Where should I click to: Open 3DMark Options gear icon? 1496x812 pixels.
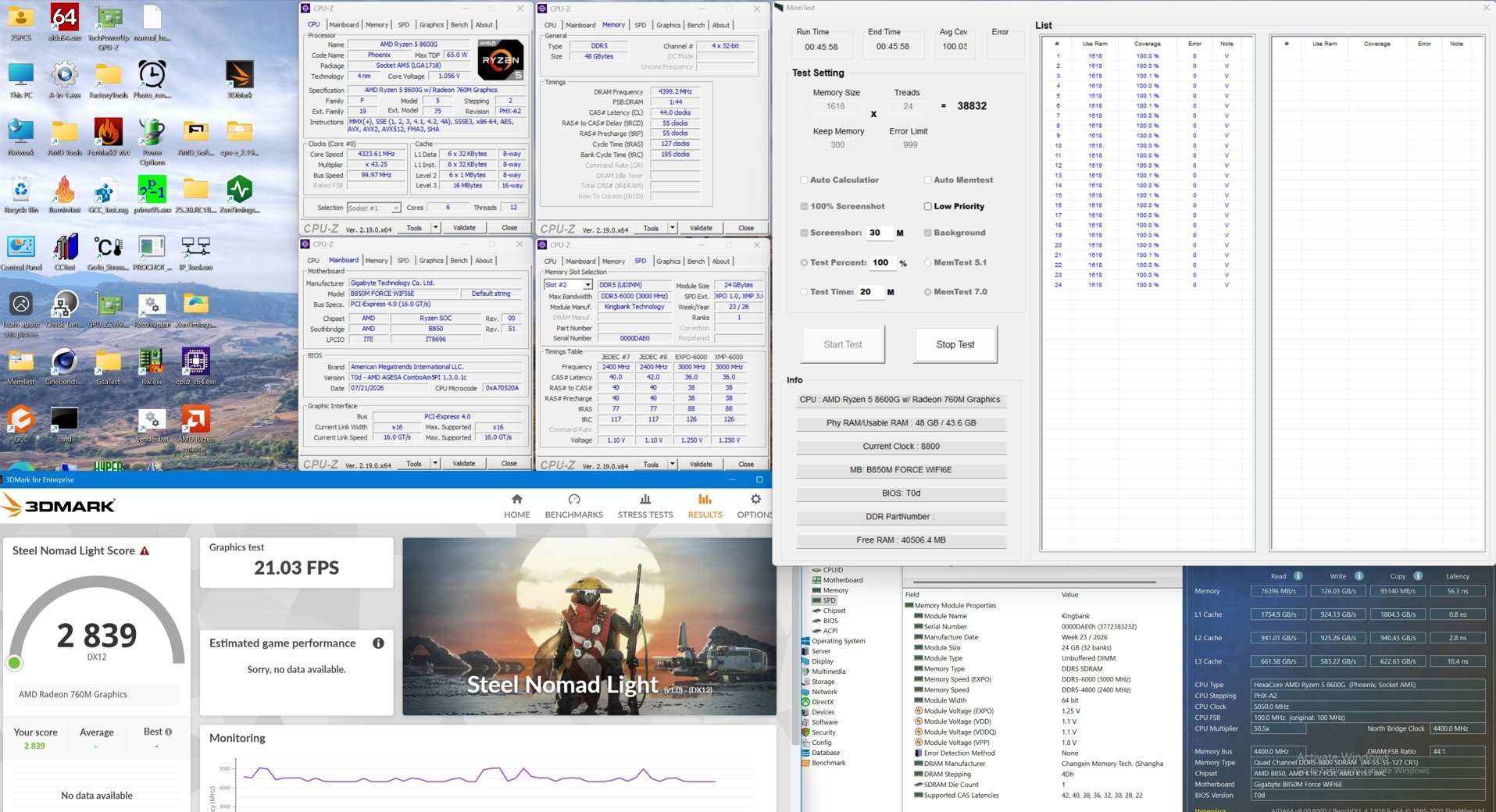pos(755,500)
